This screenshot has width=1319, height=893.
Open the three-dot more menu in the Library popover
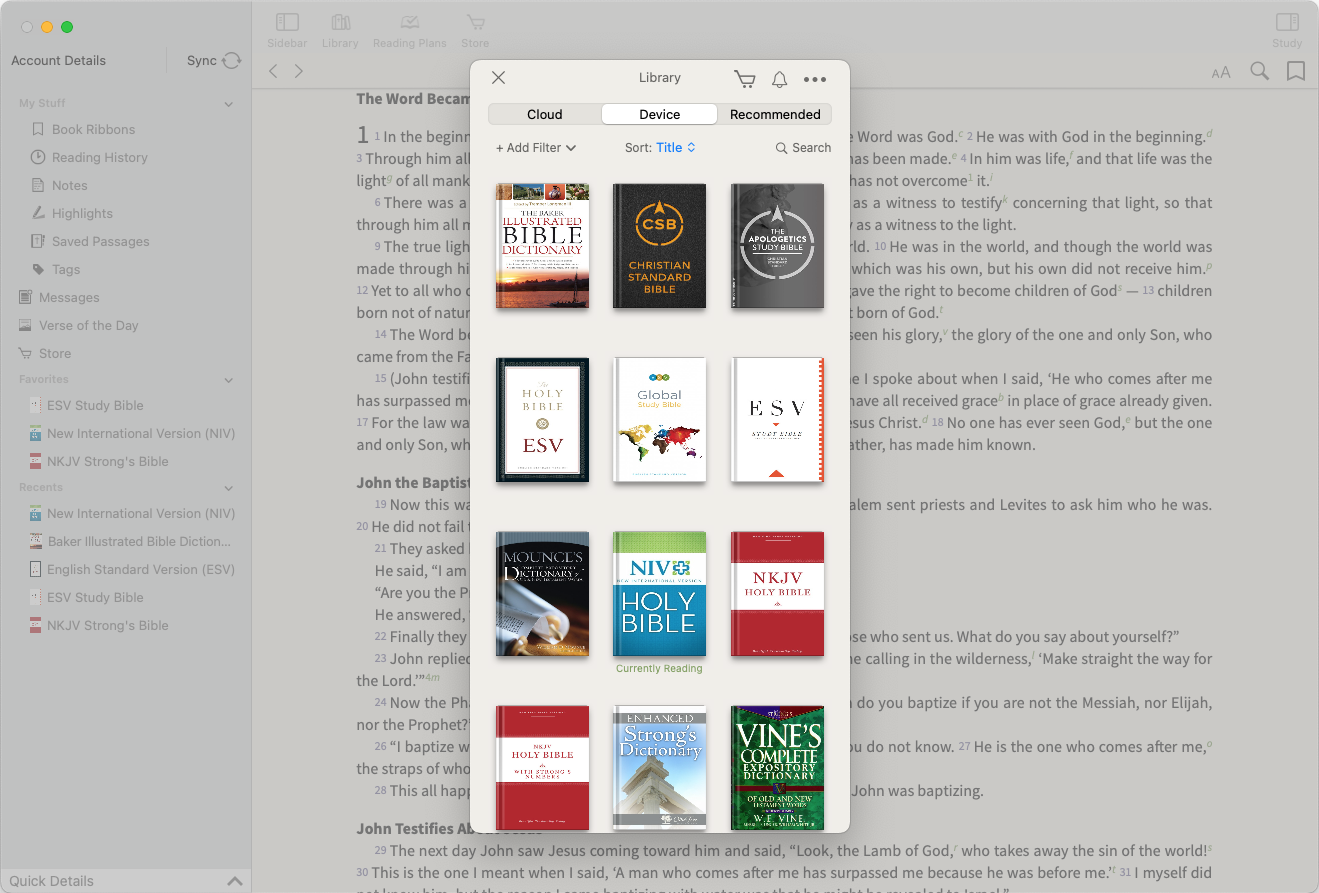point(815,79)
